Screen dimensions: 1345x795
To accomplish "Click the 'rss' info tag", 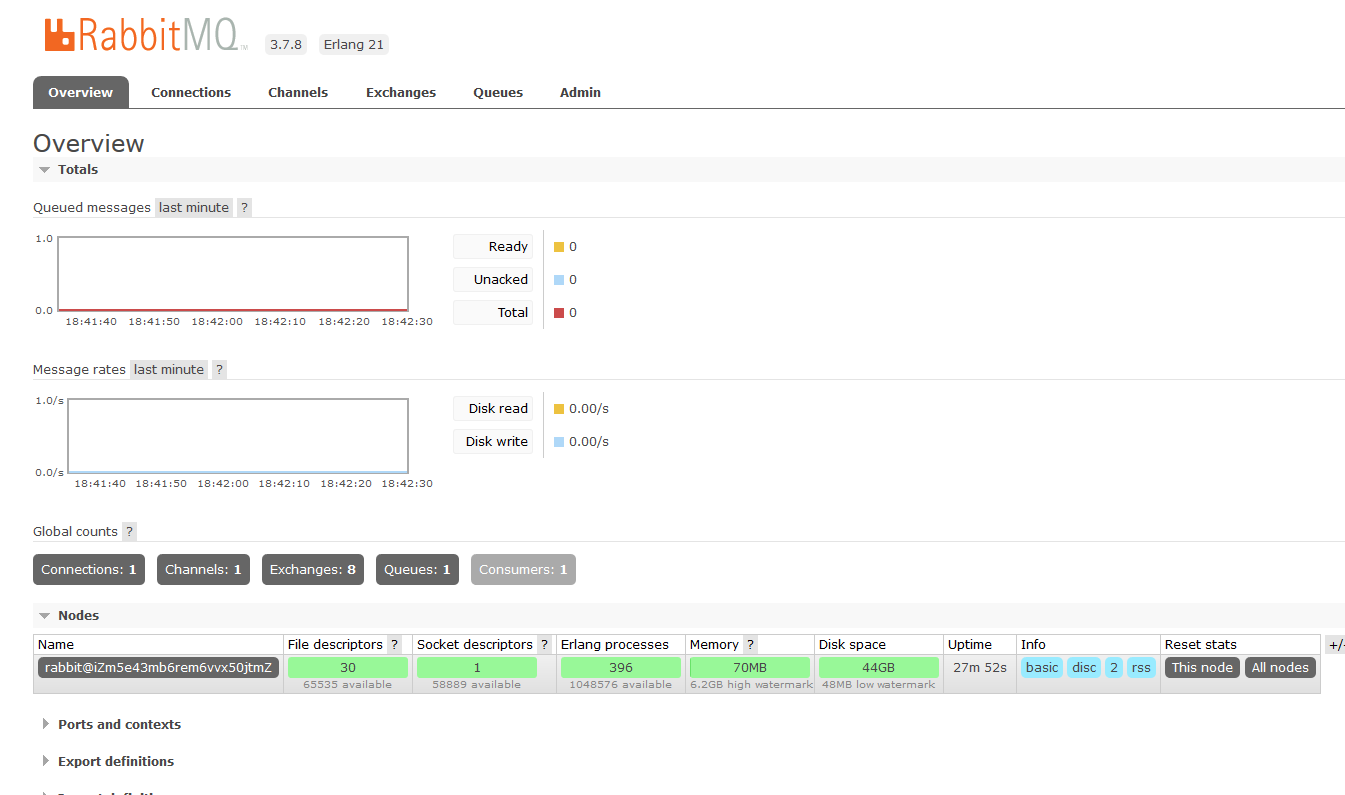I will click(x=1141, y=667).
